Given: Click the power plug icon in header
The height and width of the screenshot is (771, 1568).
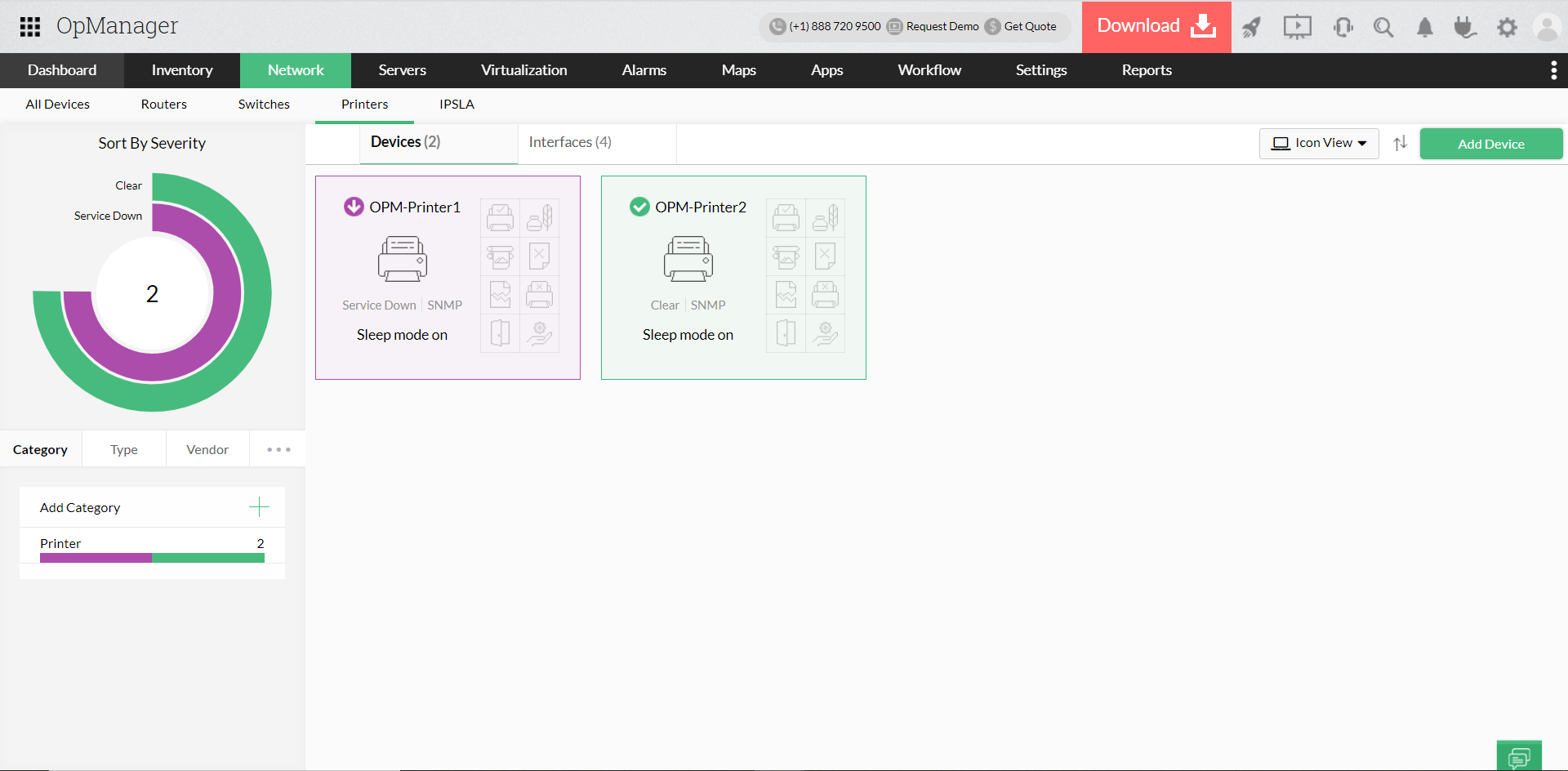Looking at the screenshot, I should tap(1465, 28).
